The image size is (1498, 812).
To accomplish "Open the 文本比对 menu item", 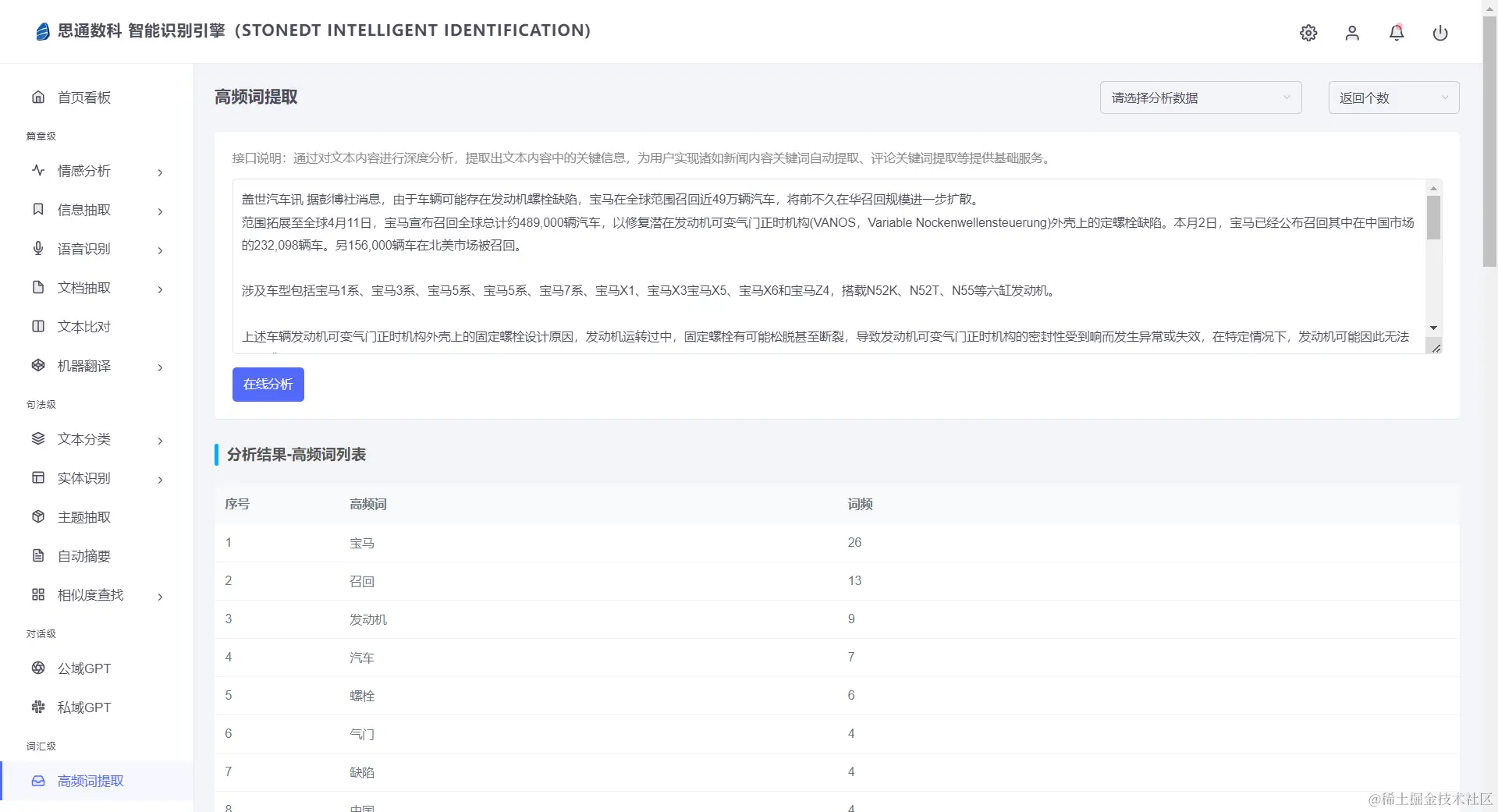I will [x=97, y=327].
